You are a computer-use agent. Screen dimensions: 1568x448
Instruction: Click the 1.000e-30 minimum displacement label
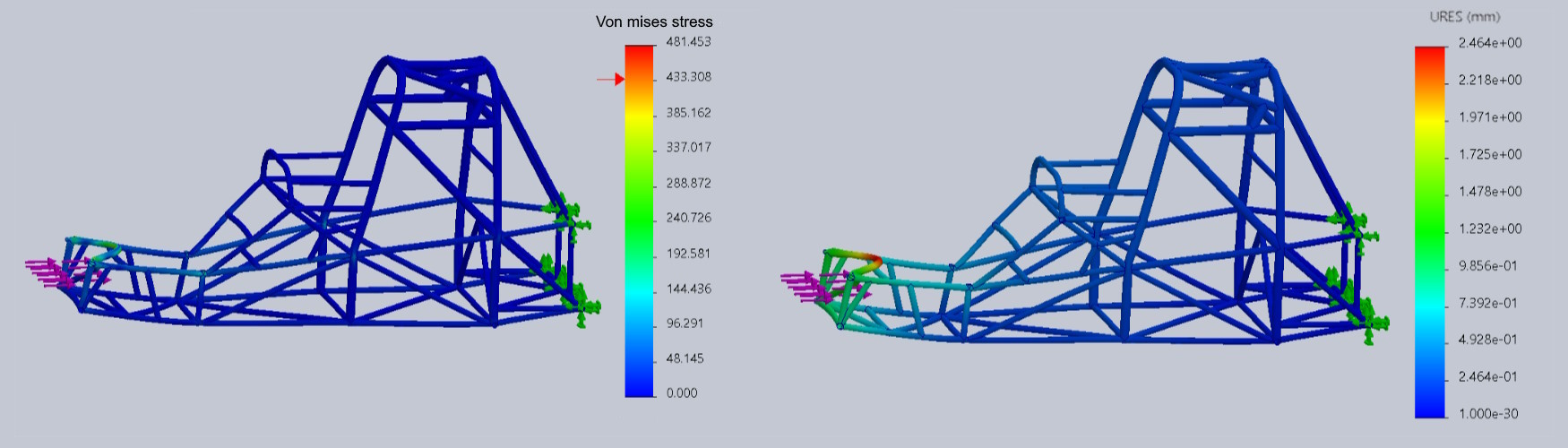(1488, 414)
